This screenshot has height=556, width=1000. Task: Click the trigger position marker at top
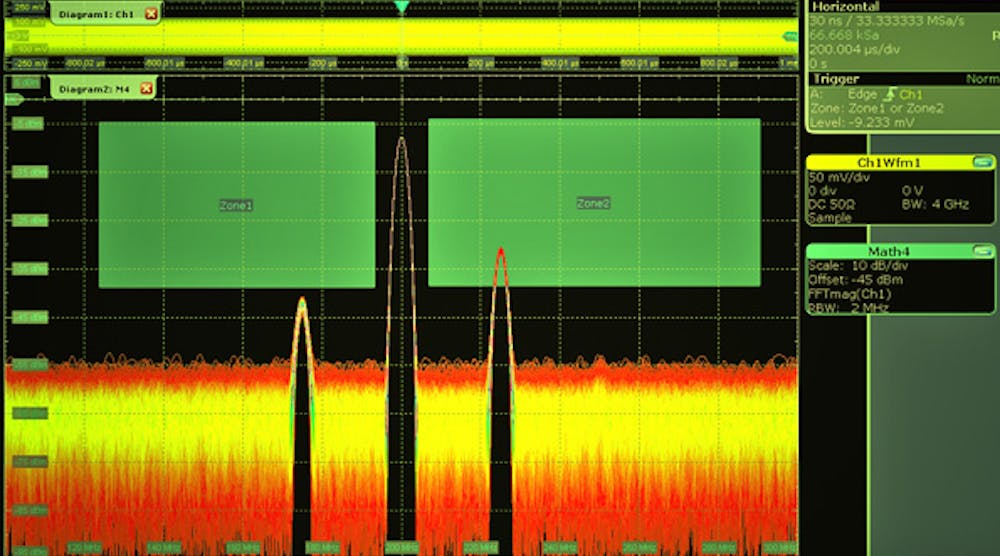pos(401,7)
